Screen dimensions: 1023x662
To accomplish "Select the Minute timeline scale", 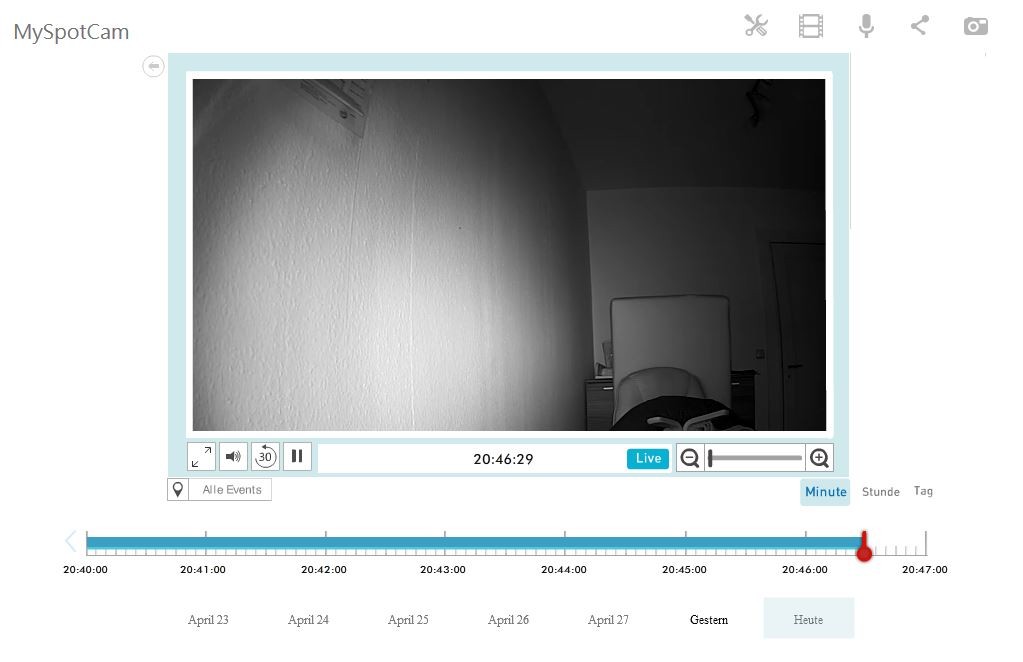I will (825, 492).
